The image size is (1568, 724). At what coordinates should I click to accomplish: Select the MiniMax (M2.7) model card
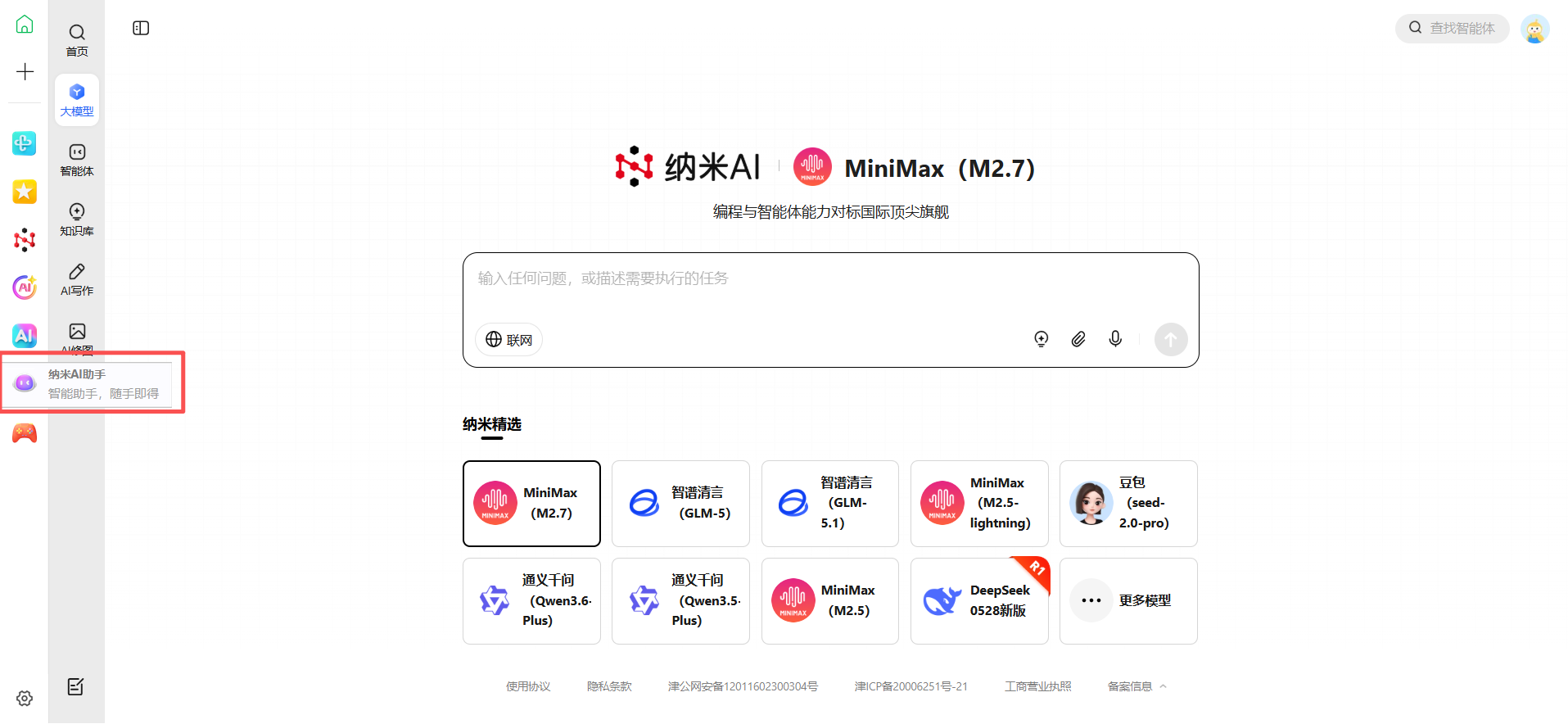click(x=531, y=503)
